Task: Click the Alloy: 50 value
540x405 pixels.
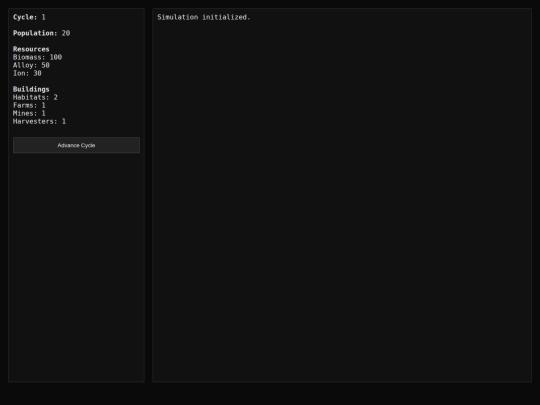Action: click(31, 65)
